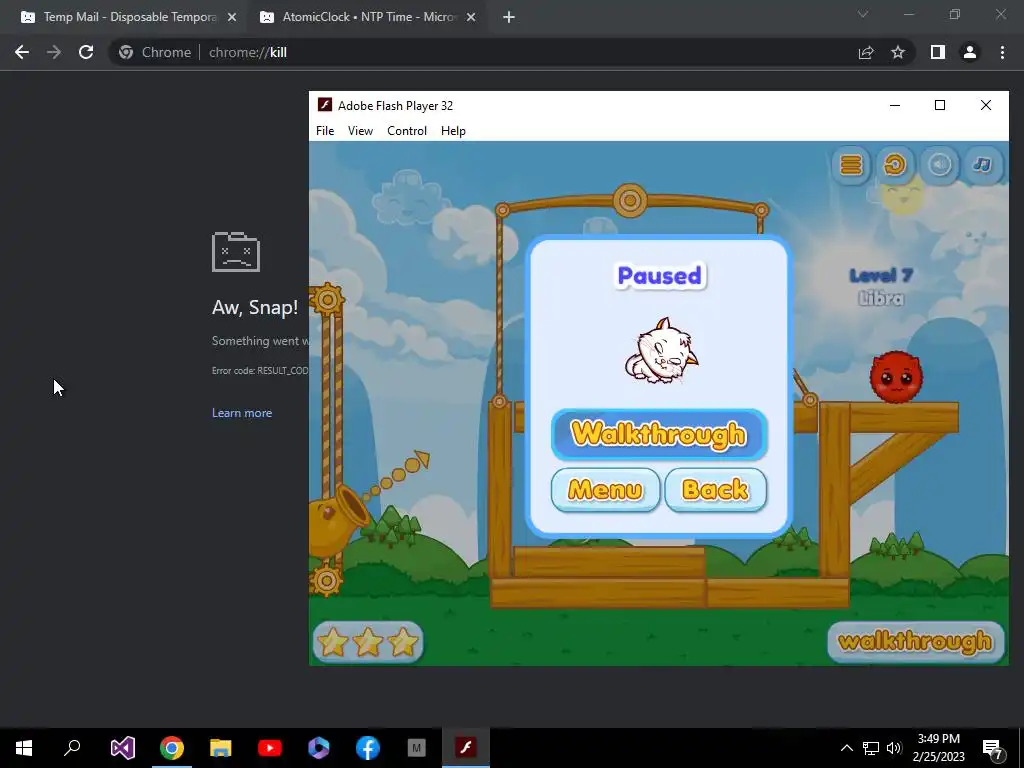Open the File menu in Flash Player

325,131
